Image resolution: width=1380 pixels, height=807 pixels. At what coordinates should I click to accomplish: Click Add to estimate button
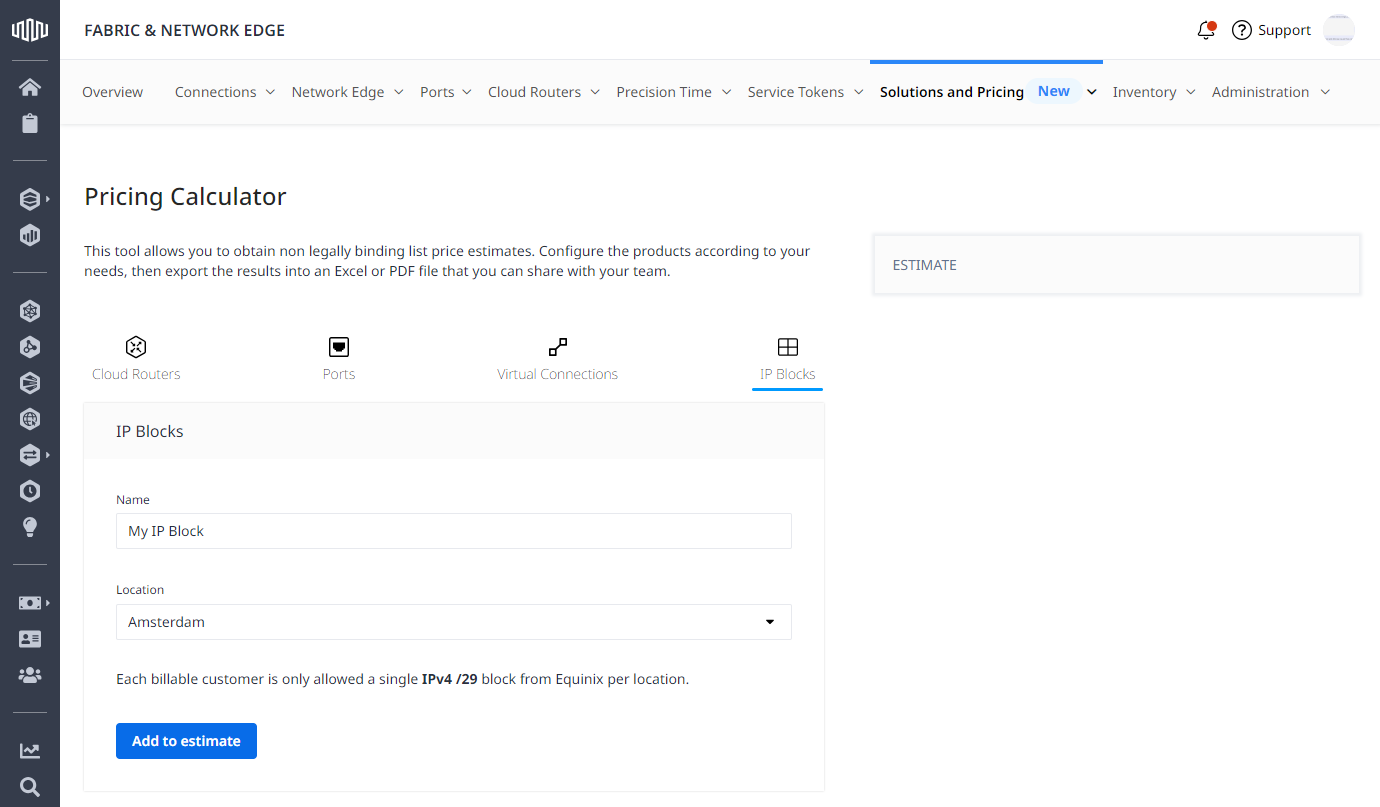[186, 741]
